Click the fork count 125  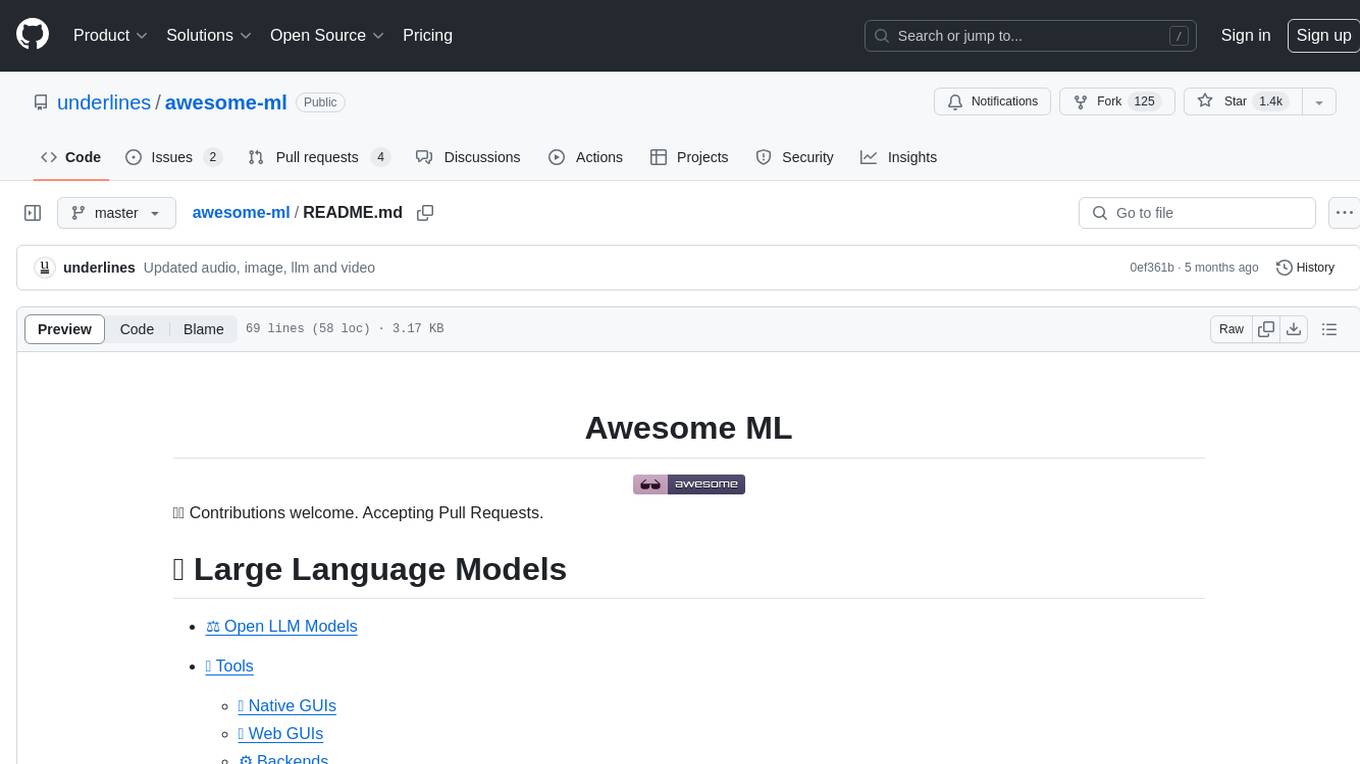[x=1145, y=102]
